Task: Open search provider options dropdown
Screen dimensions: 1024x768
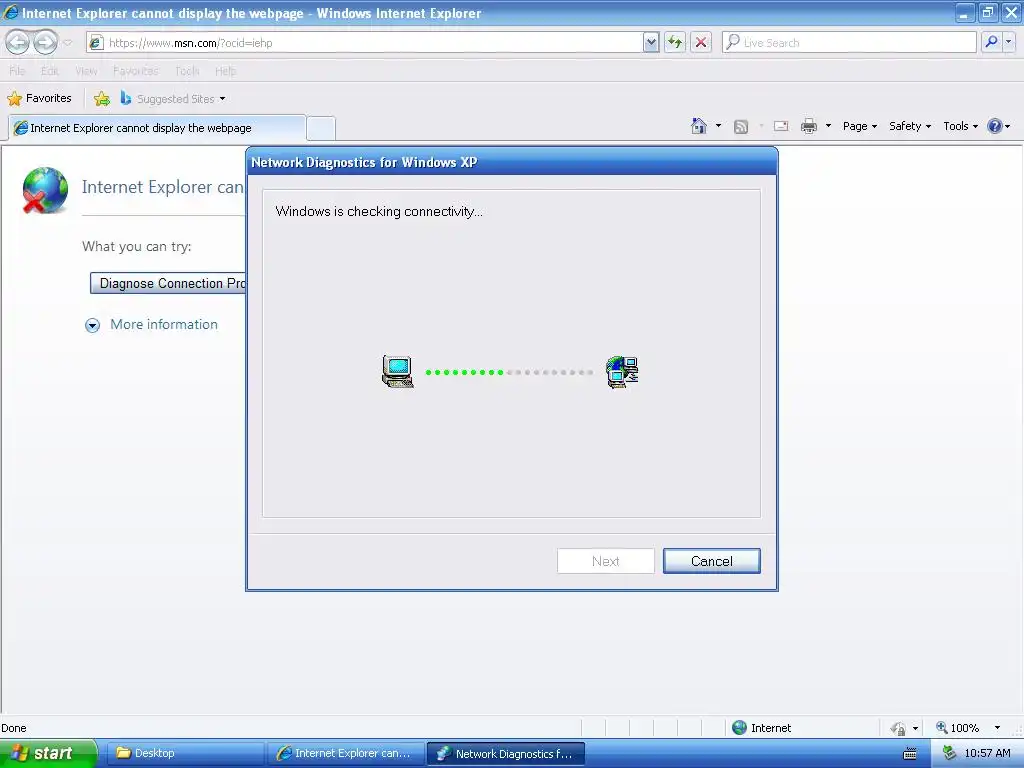Action: tap(1009, 42)
